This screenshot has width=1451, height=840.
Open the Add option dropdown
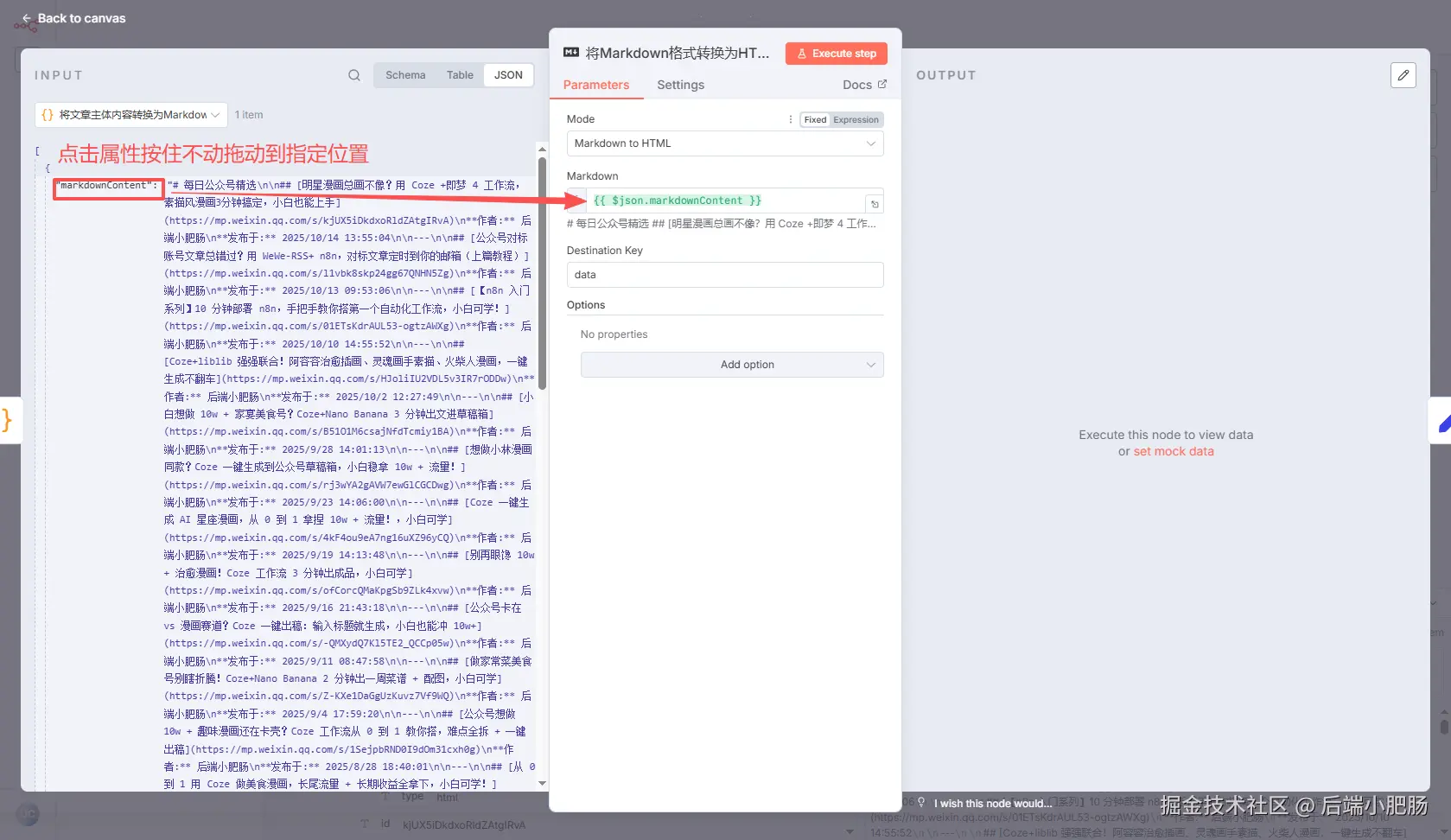pos(732,365)
